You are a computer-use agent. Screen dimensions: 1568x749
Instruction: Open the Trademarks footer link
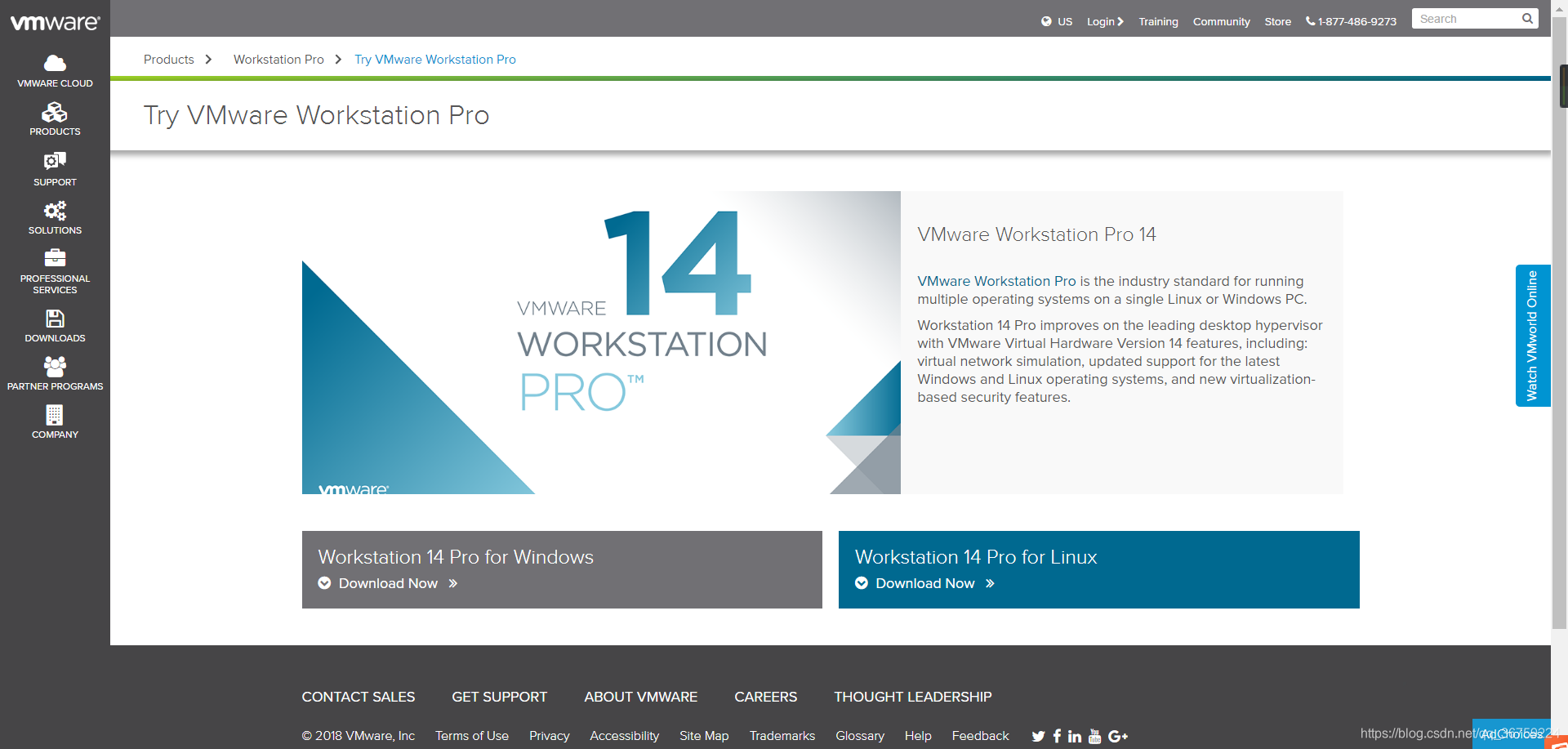[782, 736]
